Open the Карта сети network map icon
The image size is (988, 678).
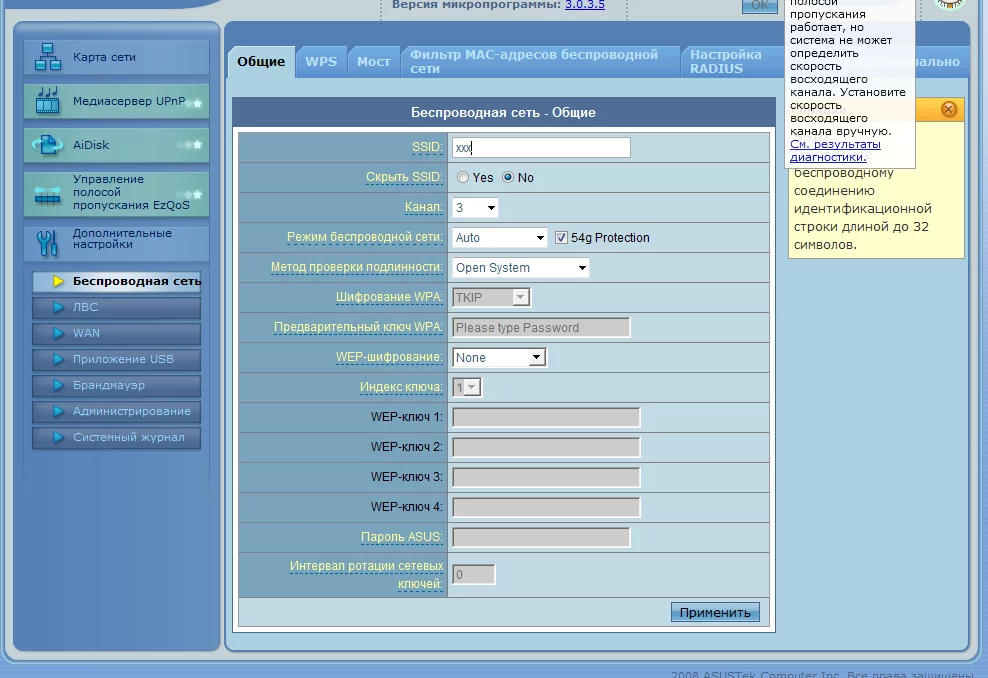tap(48, 57)
